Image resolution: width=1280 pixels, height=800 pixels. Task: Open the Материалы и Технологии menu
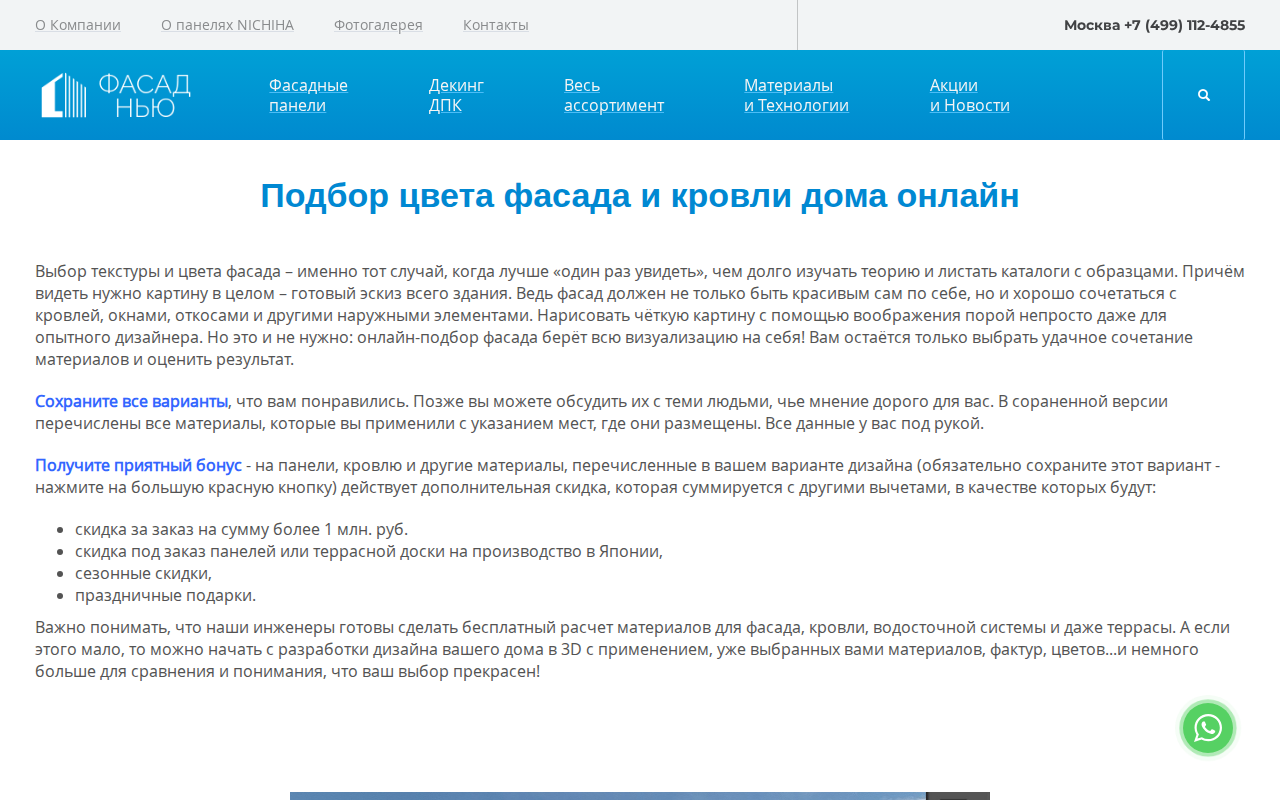tap(796, 95)
